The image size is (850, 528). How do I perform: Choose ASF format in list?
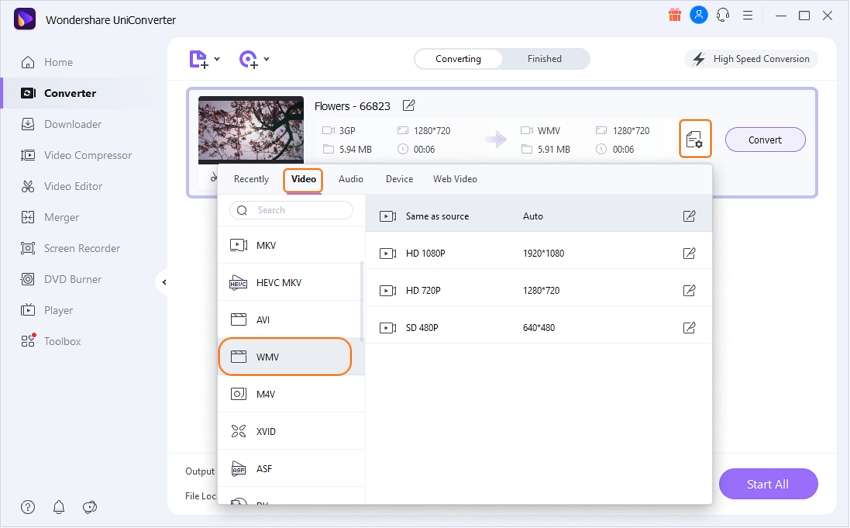[289, 469]
